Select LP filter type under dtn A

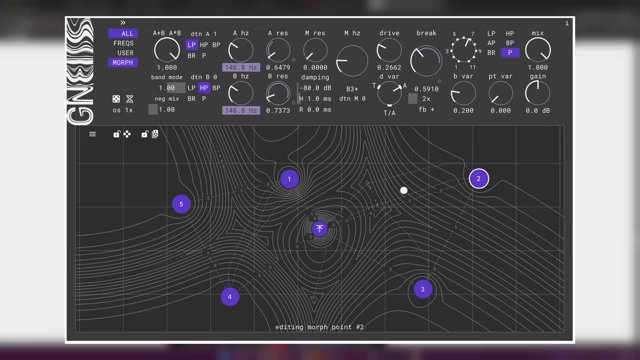click(191, 44)
